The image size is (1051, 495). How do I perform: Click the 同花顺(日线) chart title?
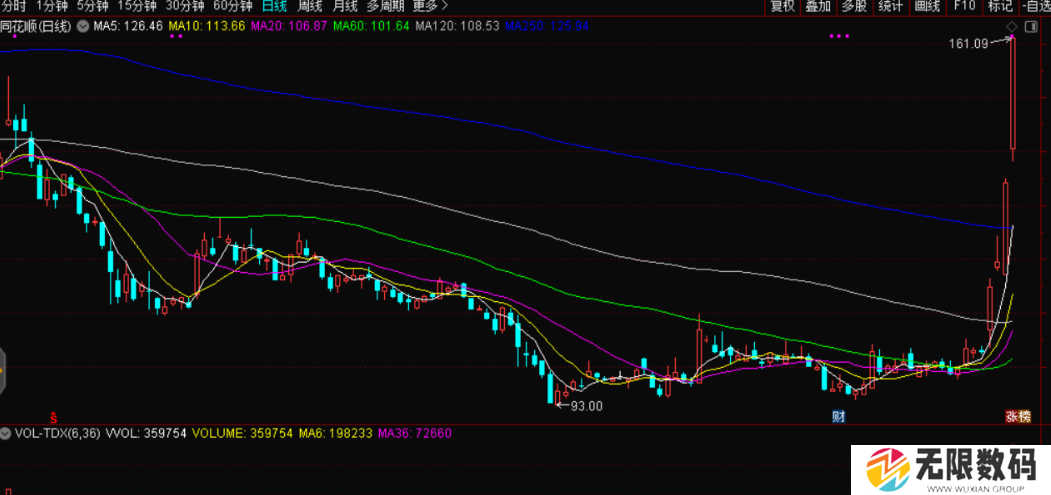point(36,26)
